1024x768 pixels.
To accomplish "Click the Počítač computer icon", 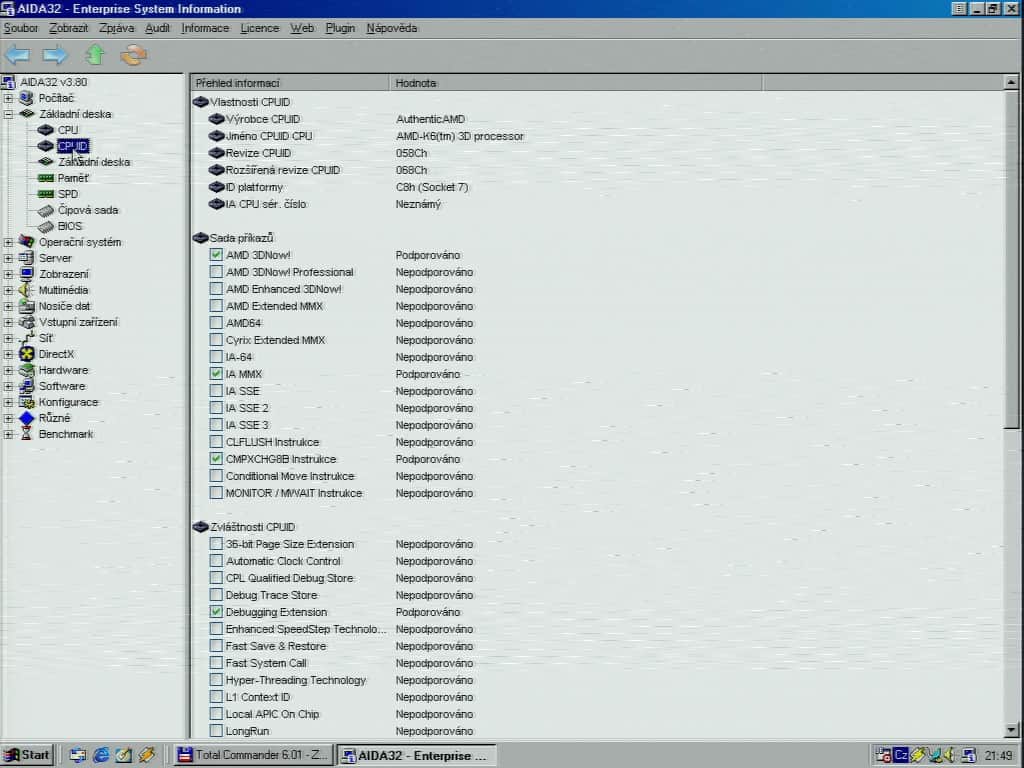I will coord(26,98).
